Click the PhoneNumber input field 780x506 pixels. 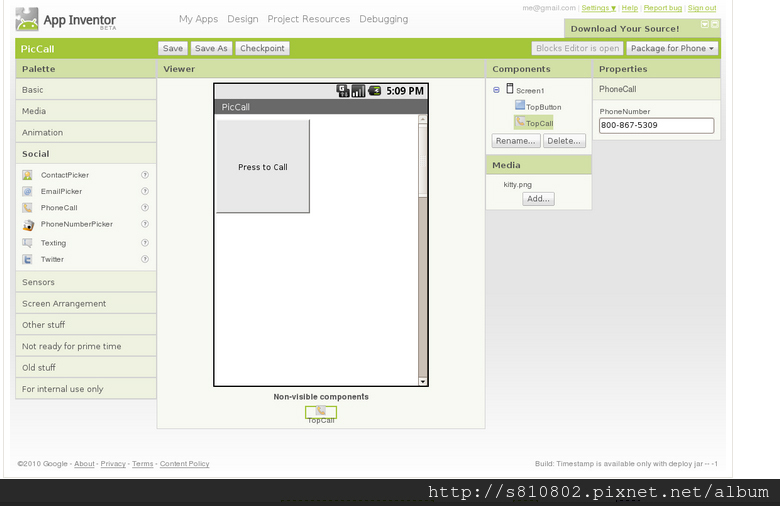pyautogui.click(x=656, y=125)
